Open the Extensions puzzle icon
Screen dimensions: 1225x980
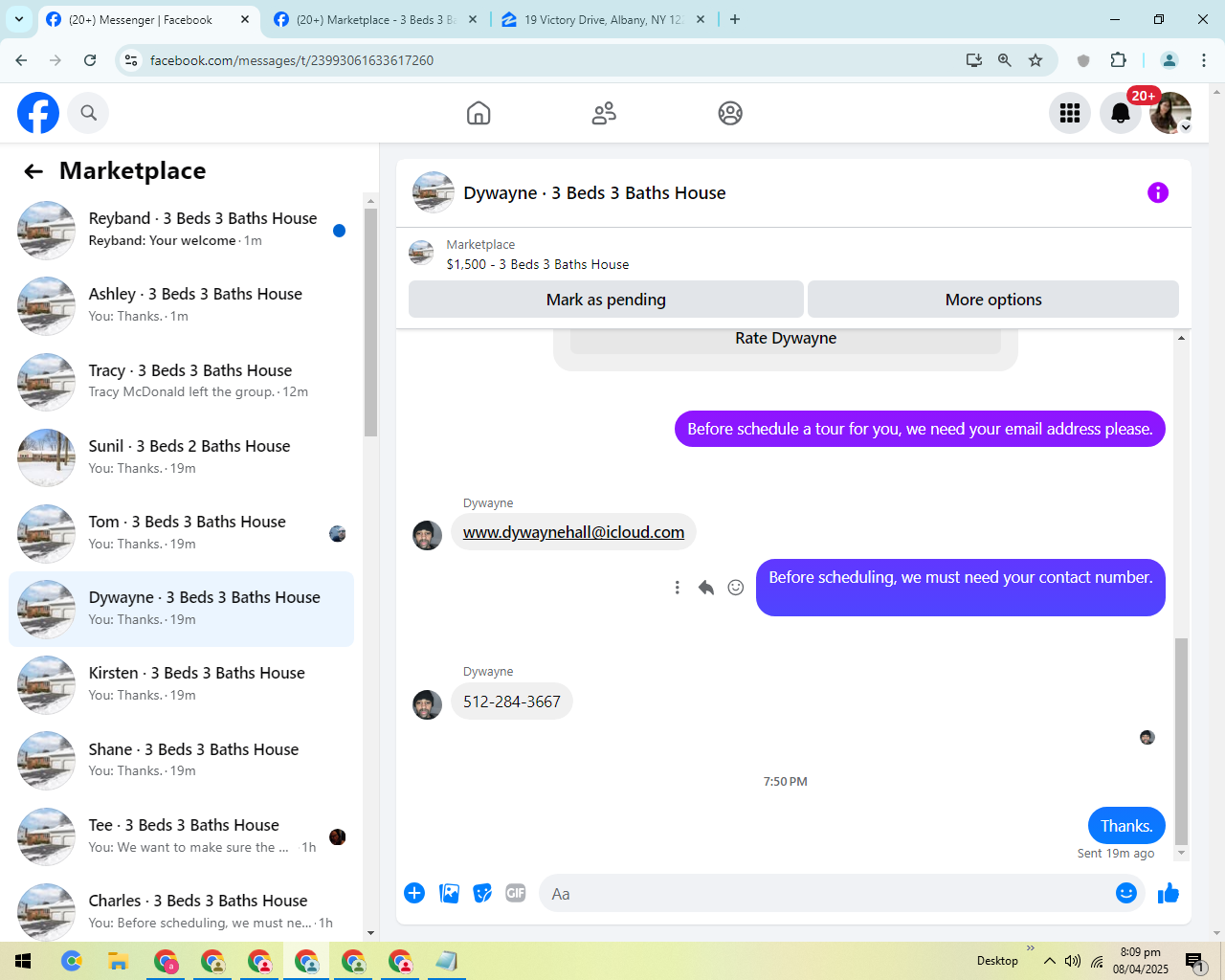tap(1118, 60)
